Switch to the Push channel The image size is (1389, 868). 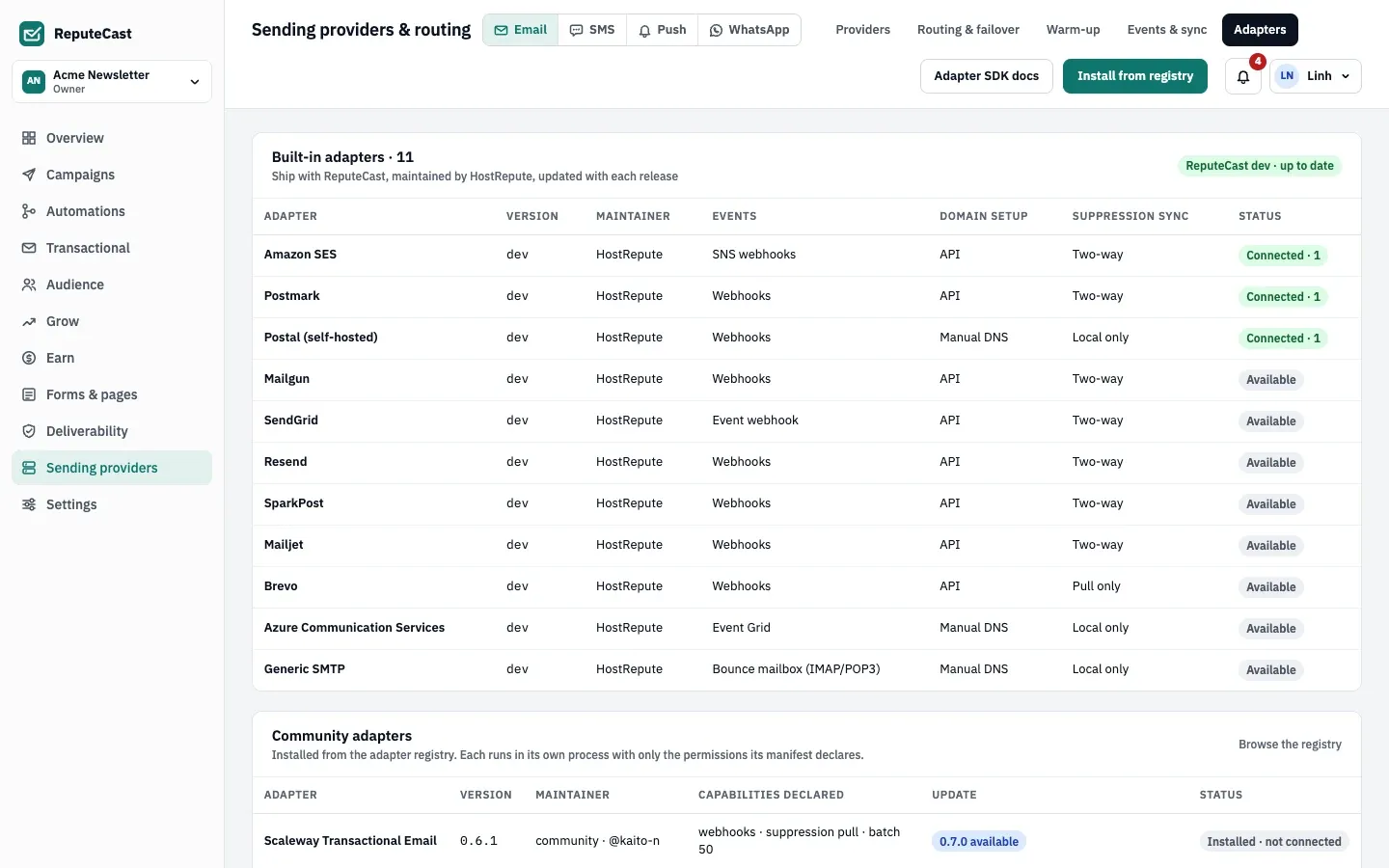point(662,30)
